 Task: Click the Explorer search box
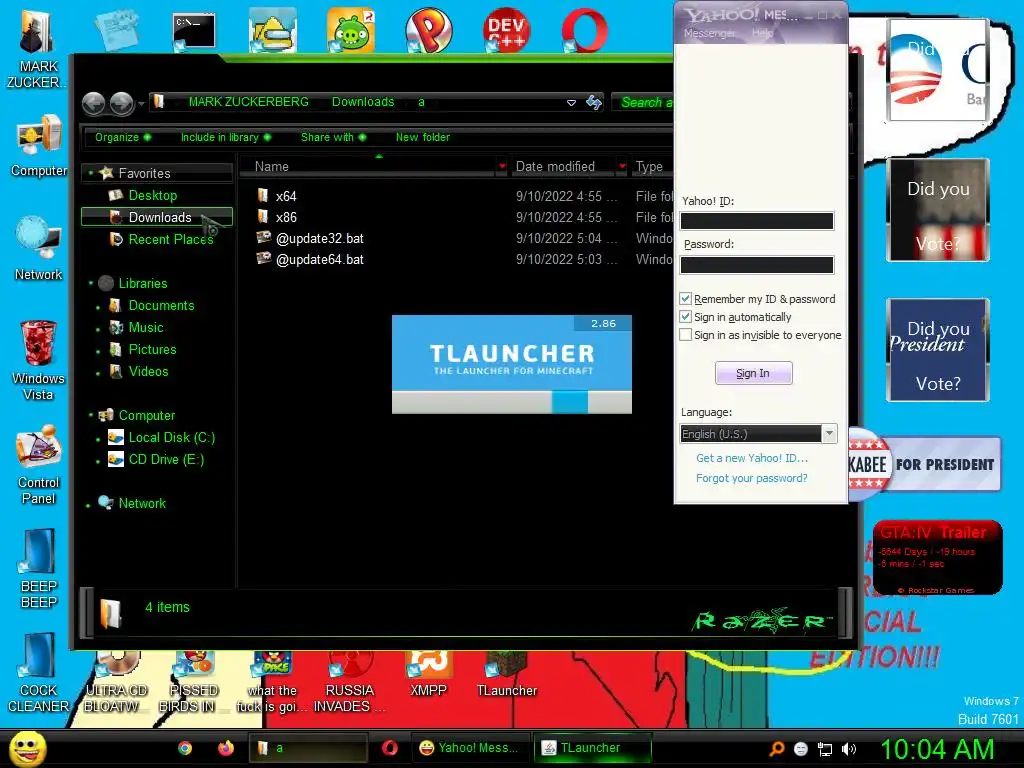[x=643, y=102]
